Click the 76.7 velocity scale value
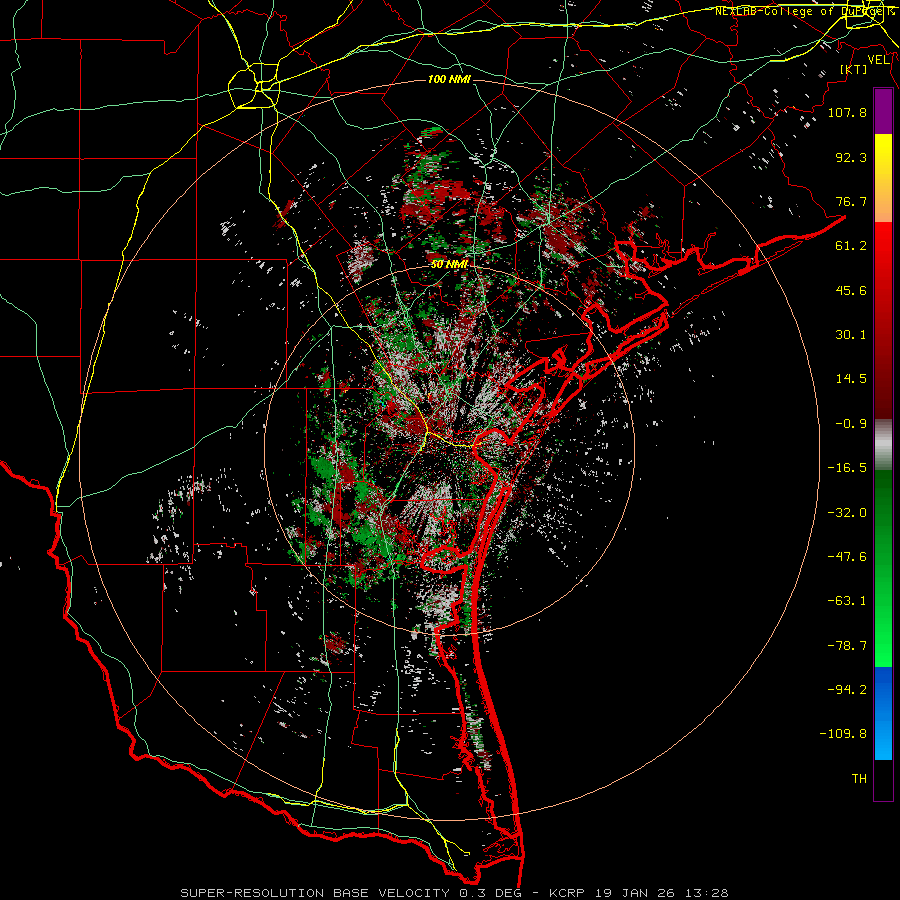 point(851,201)
